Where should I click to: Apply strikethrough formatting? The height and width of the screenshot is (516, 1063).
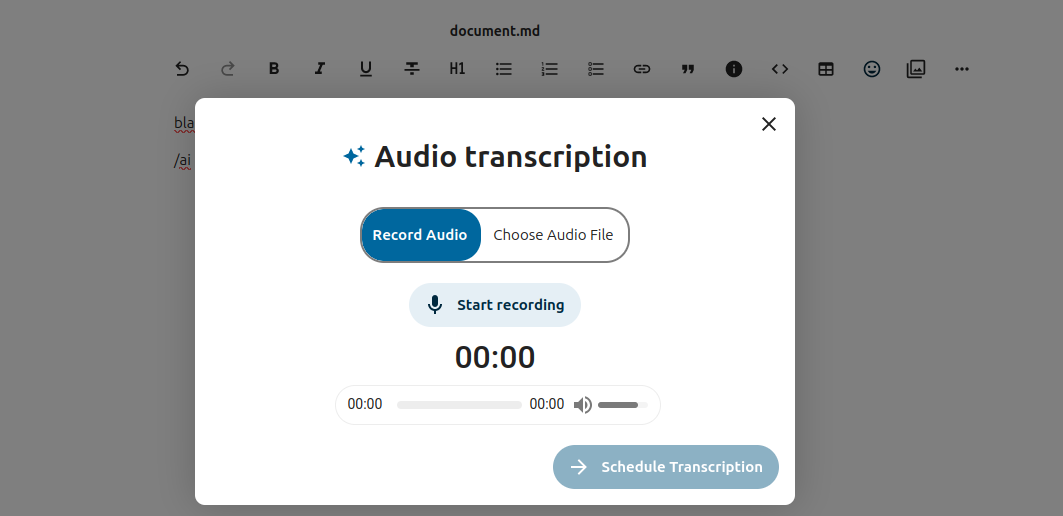click(412, 69)
